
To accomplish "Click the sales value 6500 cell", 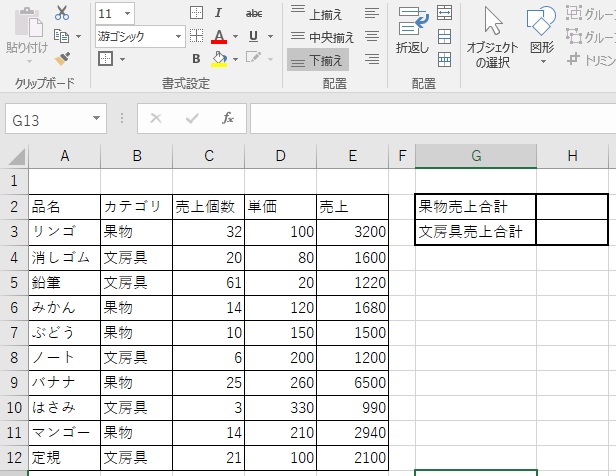I will pyautogui.click(x=352, y=383).
